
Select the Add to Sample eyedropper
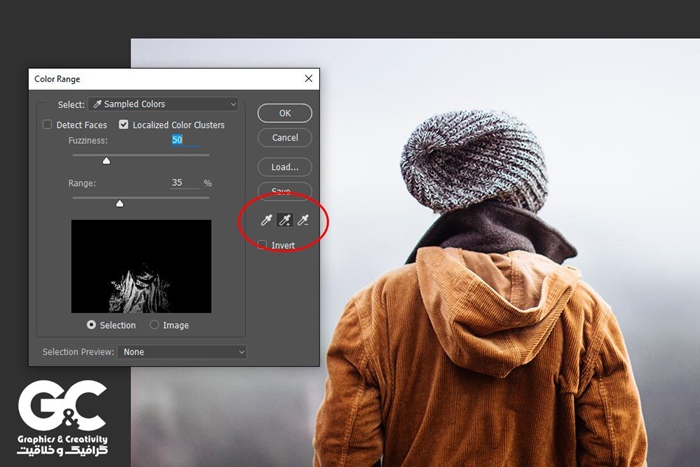(285, 220)
